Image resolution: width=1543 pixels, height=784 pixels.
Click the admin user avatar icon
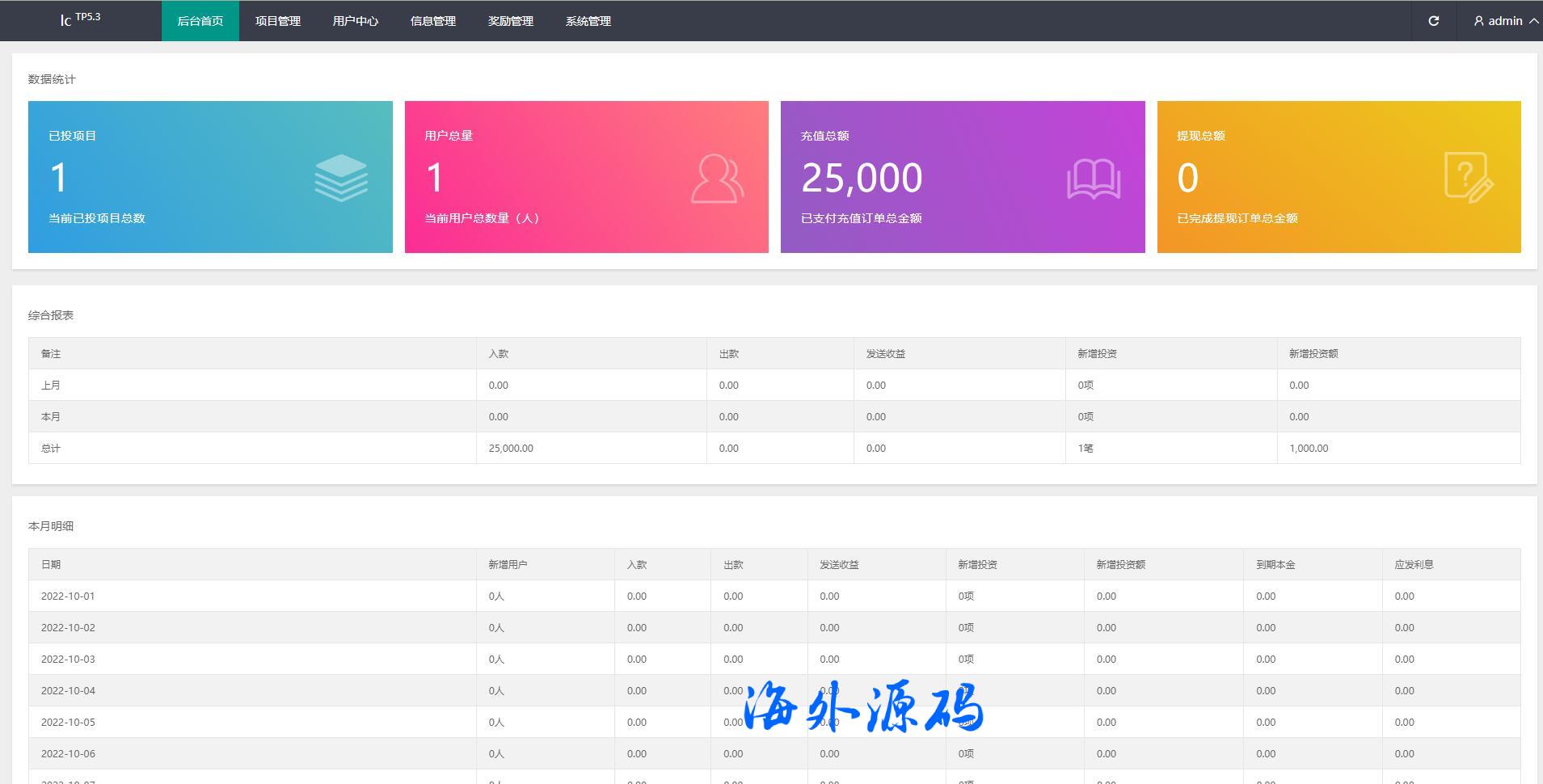[1479, 21]
